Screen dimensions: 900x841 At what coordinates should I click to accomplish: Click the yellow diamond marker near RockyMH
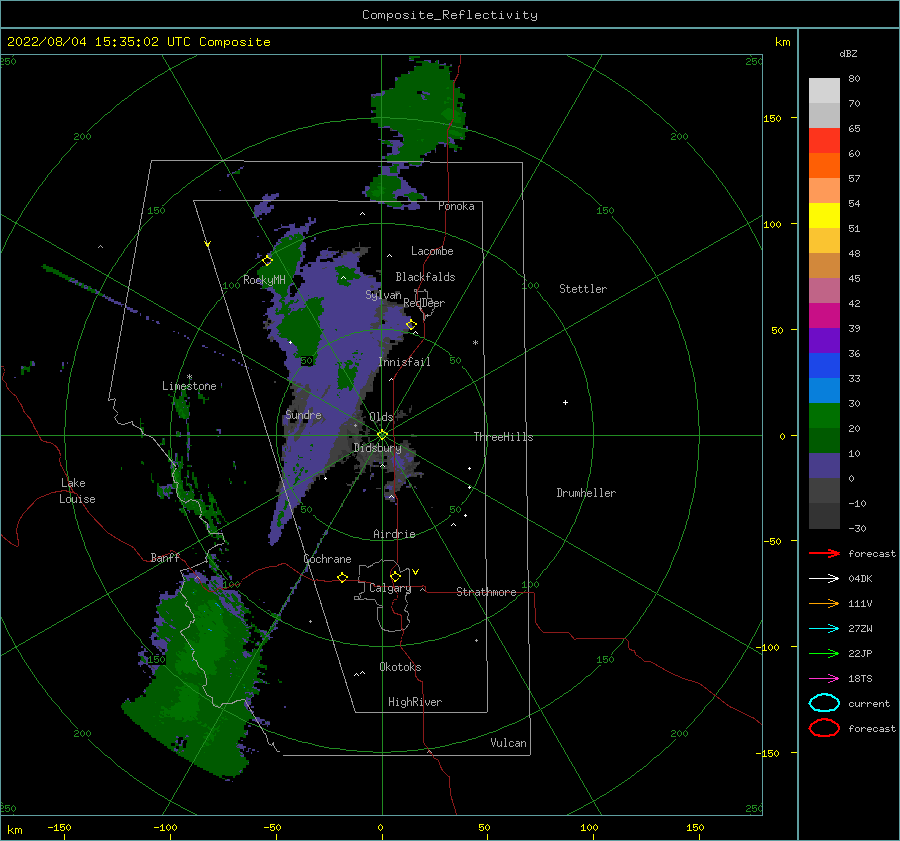tap(267, 261)
